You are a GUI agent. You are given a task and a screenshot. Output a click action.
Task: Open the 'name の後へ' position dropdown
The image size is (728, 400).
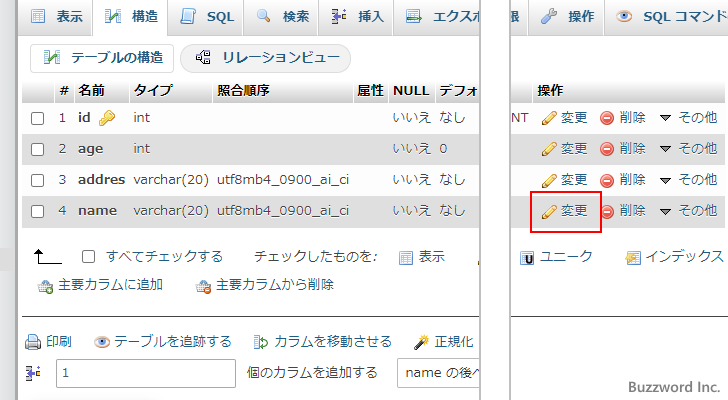pos(438,373)
